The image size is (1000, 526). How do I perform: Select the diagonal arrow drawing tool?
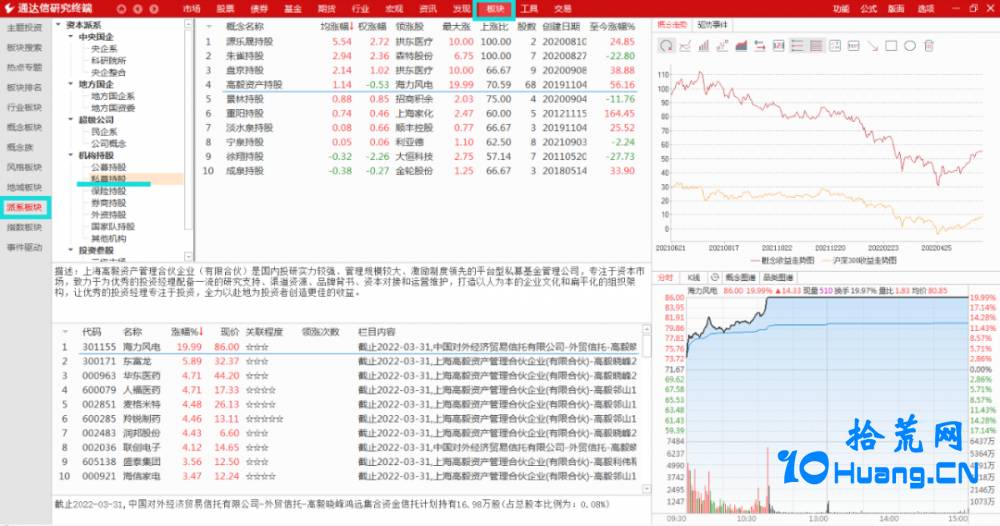pos(872,46)
